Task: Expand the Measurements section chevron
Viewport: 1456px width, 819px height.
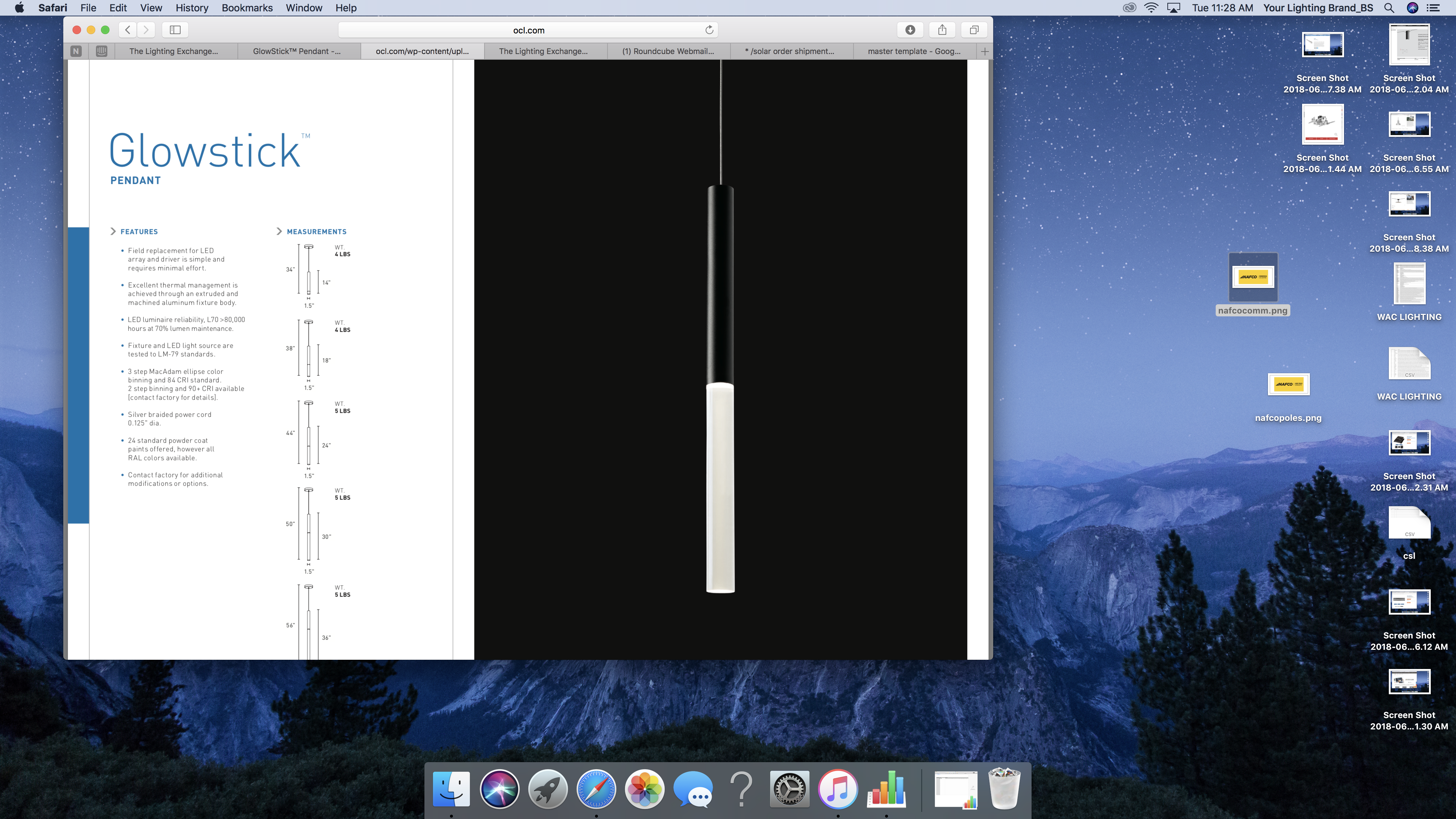Action: (279, 231)
